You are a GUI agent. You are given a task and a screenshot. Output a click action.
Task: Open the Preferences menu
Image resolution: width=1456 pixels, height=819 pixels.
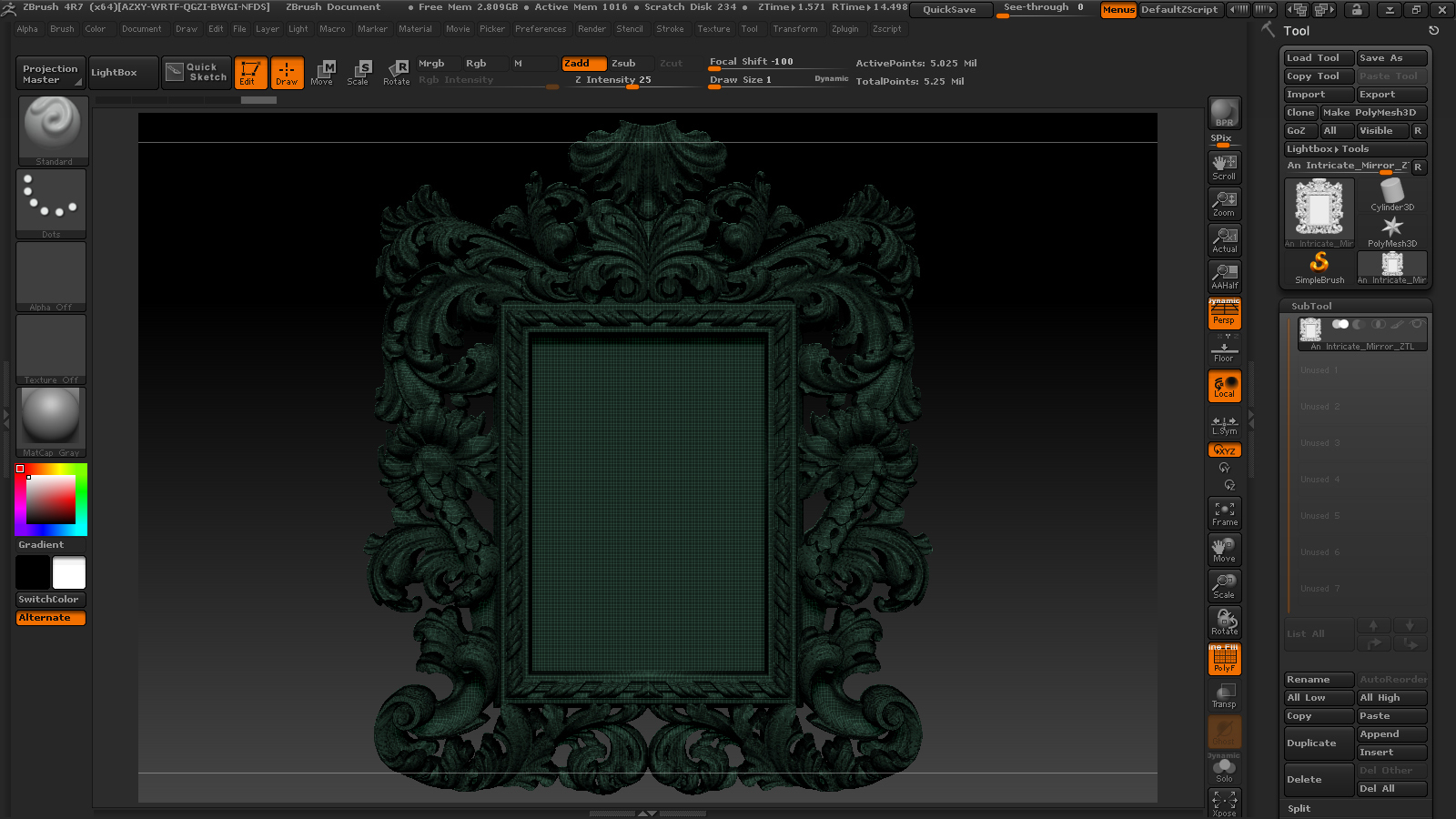[x=540, y=29]
